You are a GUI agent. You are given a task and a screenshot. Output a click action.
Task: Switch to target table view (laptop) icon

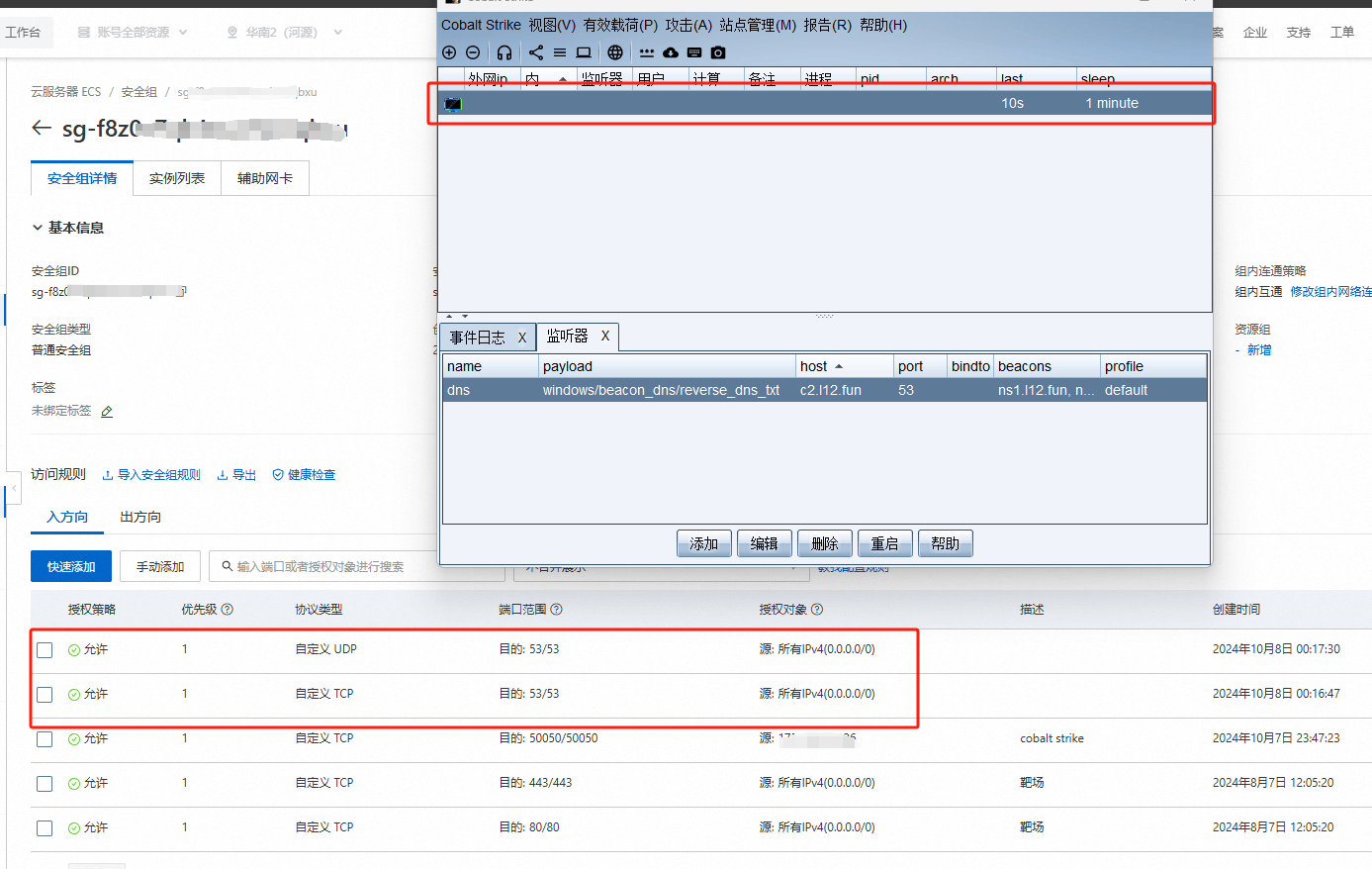point(584,52)
